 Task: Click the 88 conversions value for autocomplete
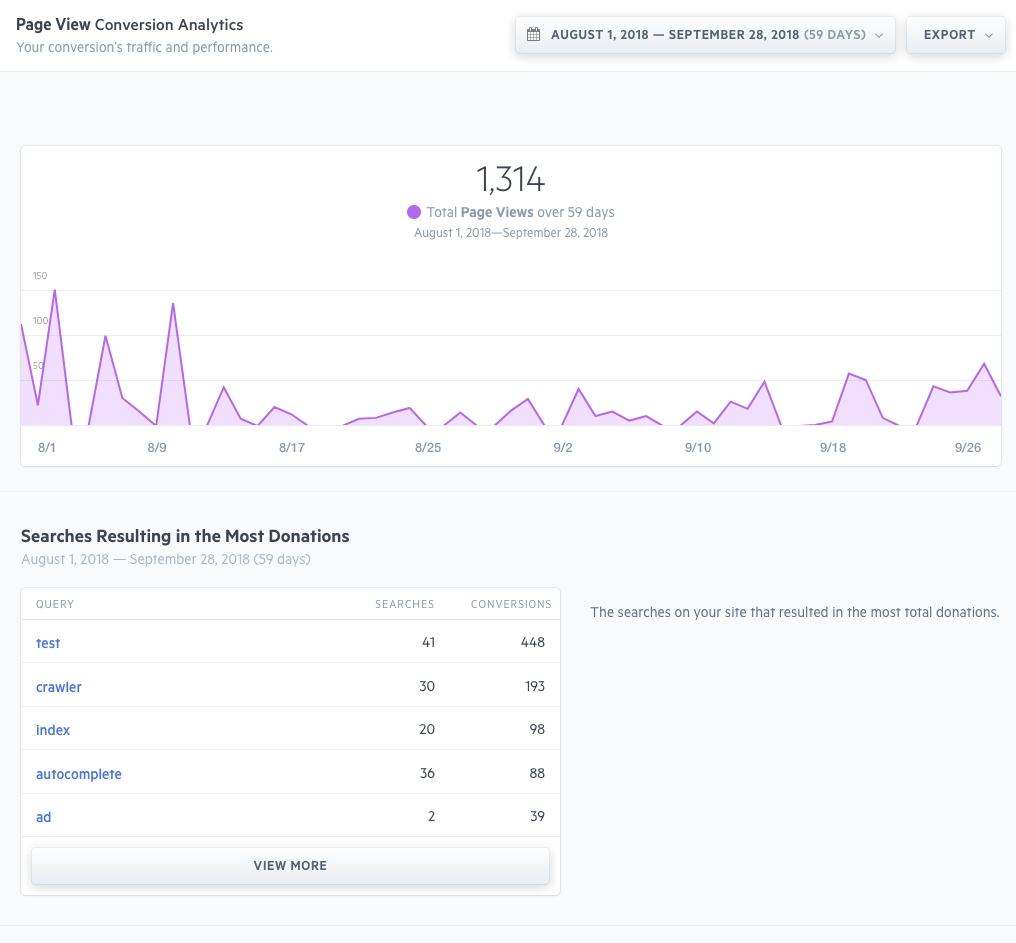[537, 773]
